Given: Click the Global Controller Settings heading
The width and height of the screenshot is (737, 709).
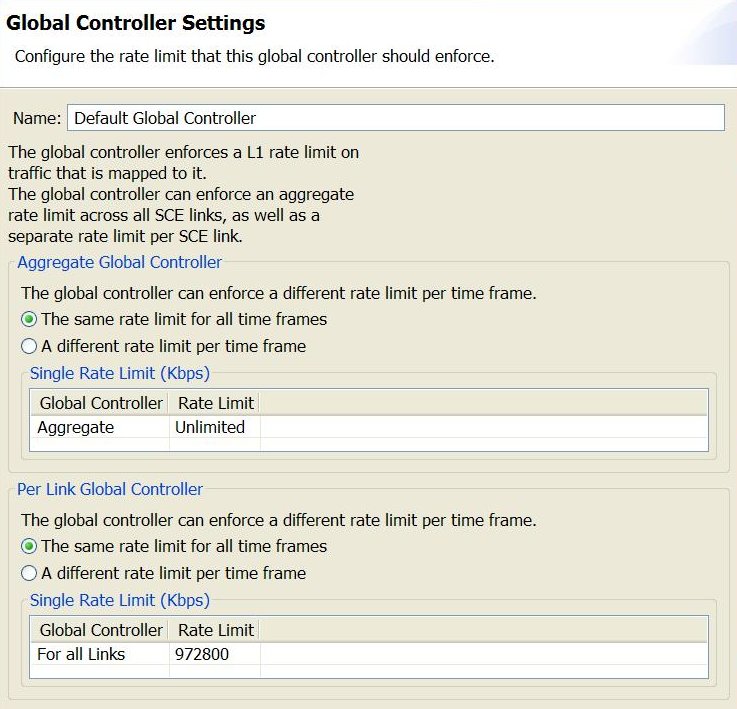Looking at the screenshot, I should click(136, 22).
